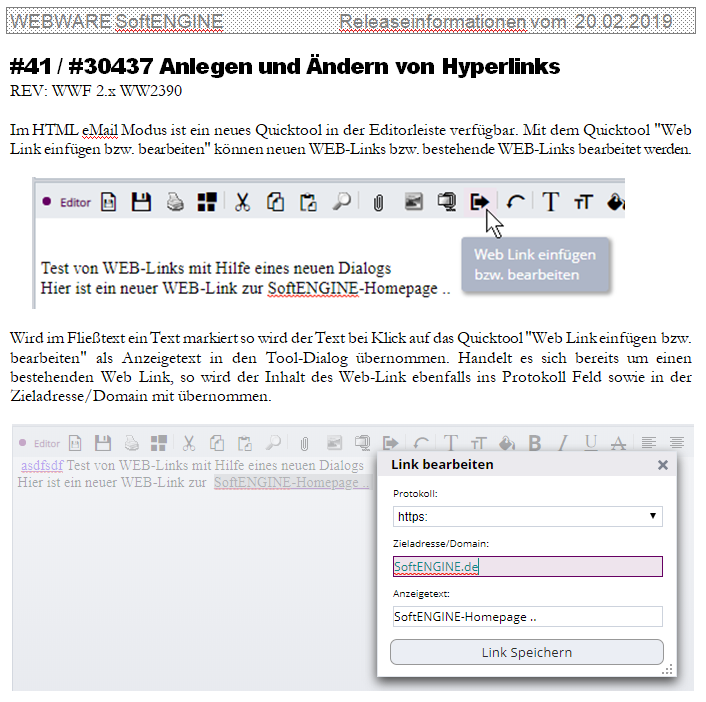
Task: Click the header text Releaseinformationen vom 20.02.2019
Action: pyautogui.click(x=506, y=21)
